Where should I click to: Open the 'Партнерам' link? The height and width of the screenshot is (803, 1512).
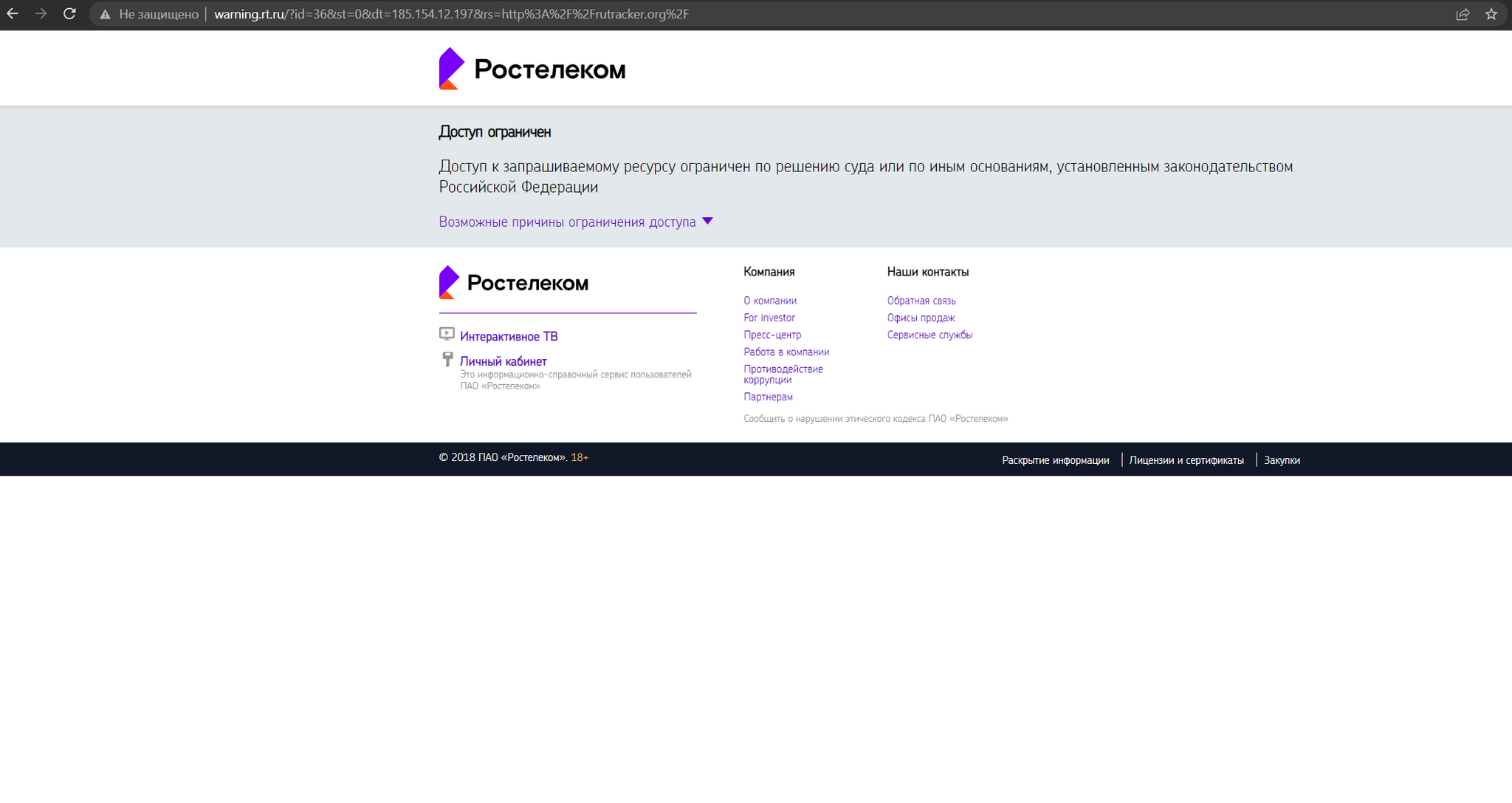[x=768, y=397]
